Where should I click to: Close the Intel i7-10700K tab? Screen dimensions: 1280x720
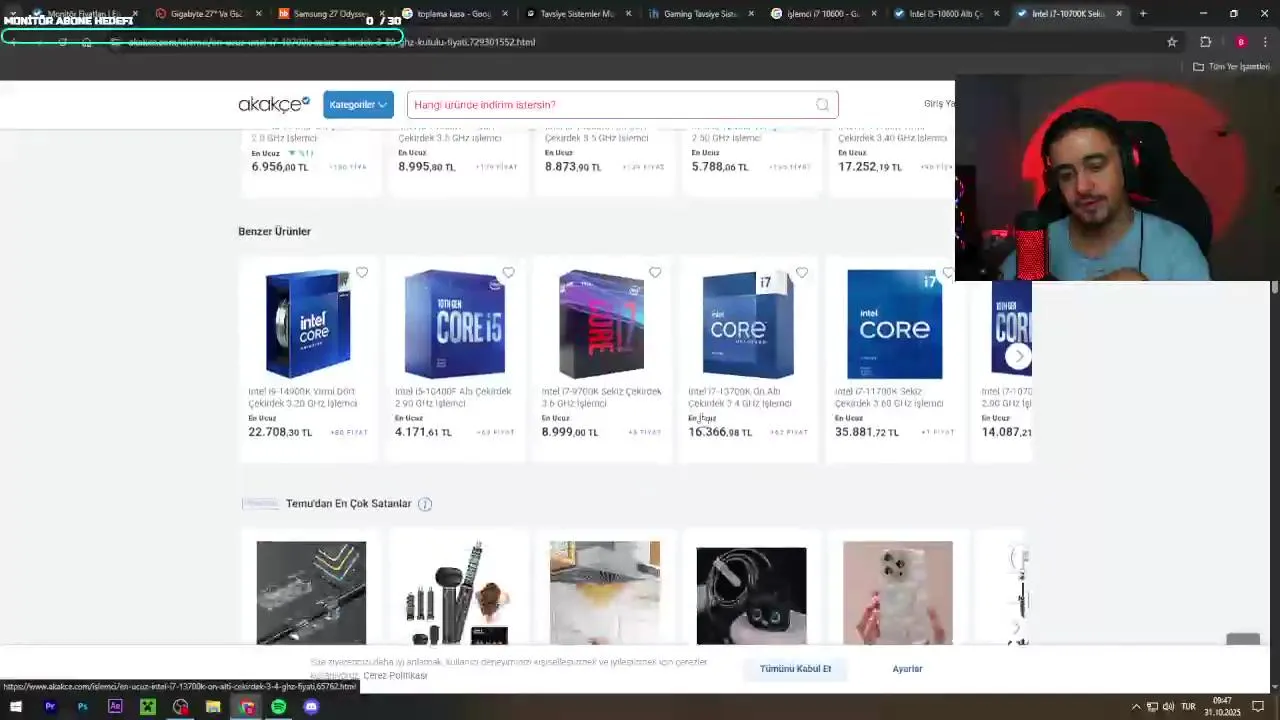1119,14
